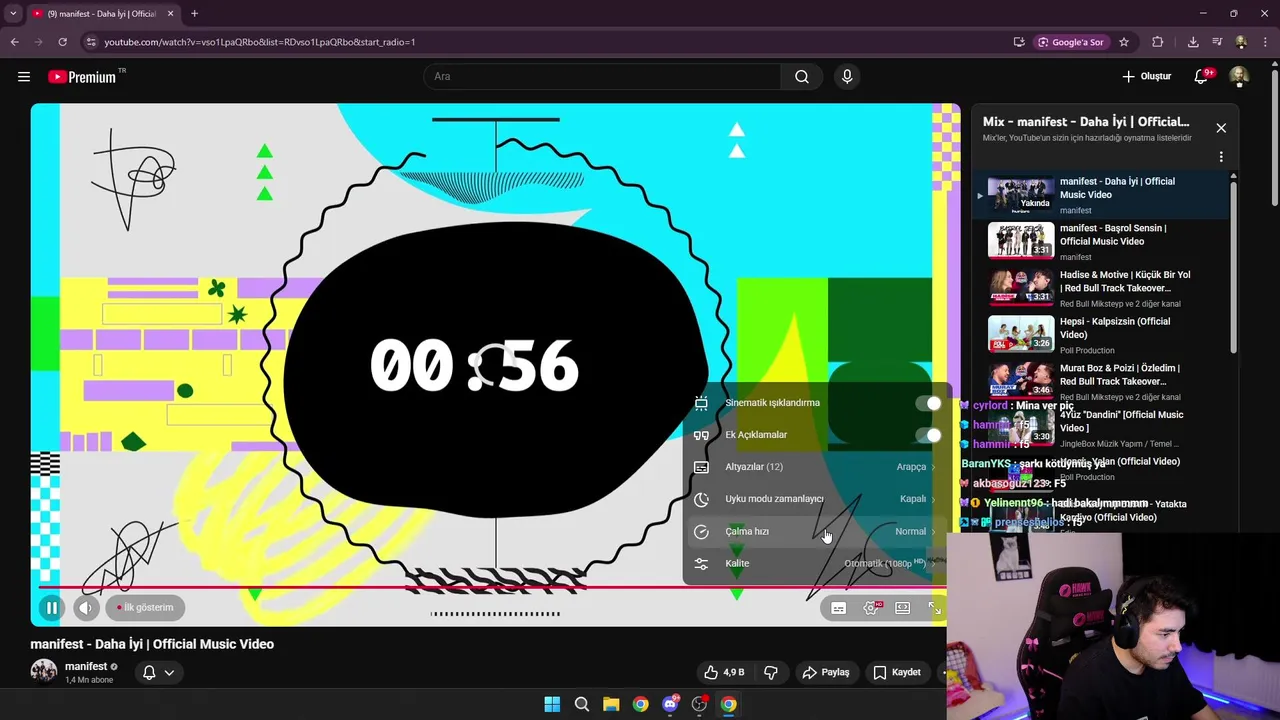
Task: Toggle subtitles button in player bar
Action: (839, 608)
